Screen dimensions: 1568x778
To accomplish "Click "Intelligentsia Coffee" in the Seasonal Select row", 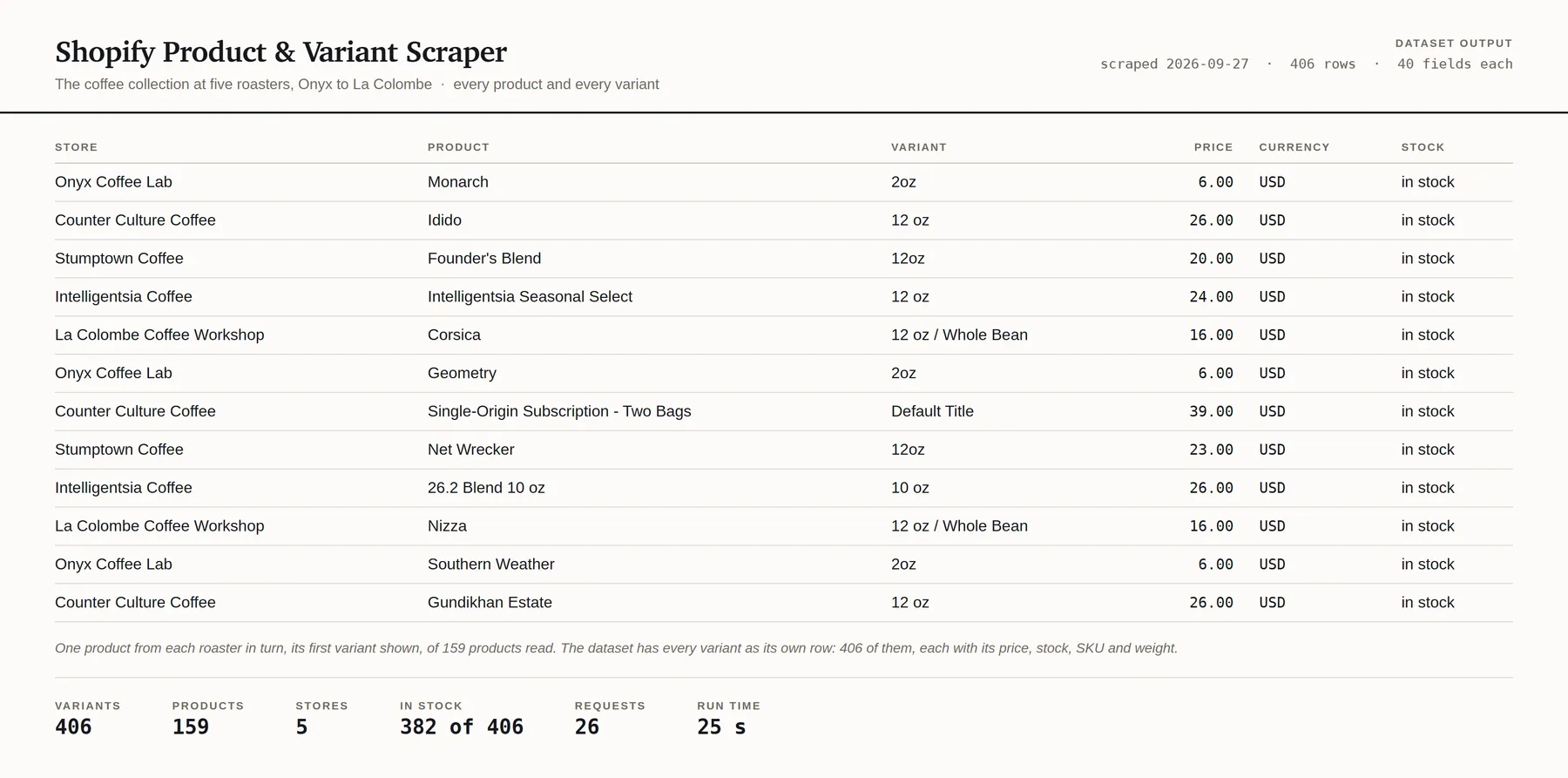I will 124,297.
